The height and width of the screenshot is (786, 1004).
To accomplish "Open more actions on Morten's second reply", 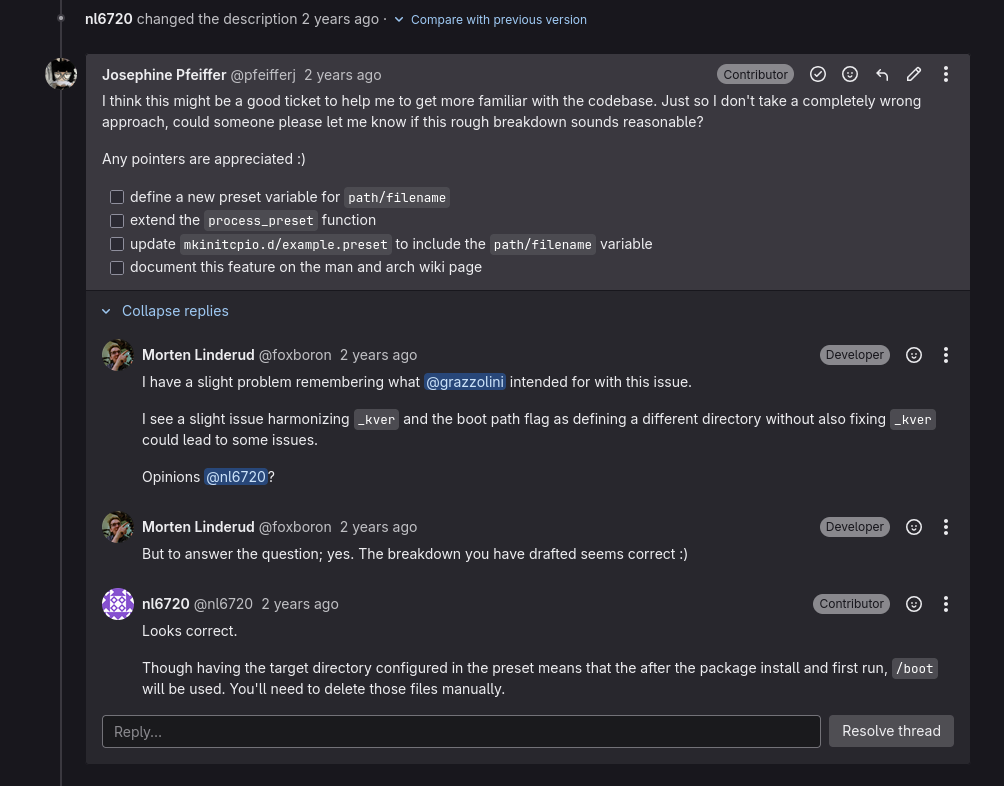I will click(x=946, y=527).
